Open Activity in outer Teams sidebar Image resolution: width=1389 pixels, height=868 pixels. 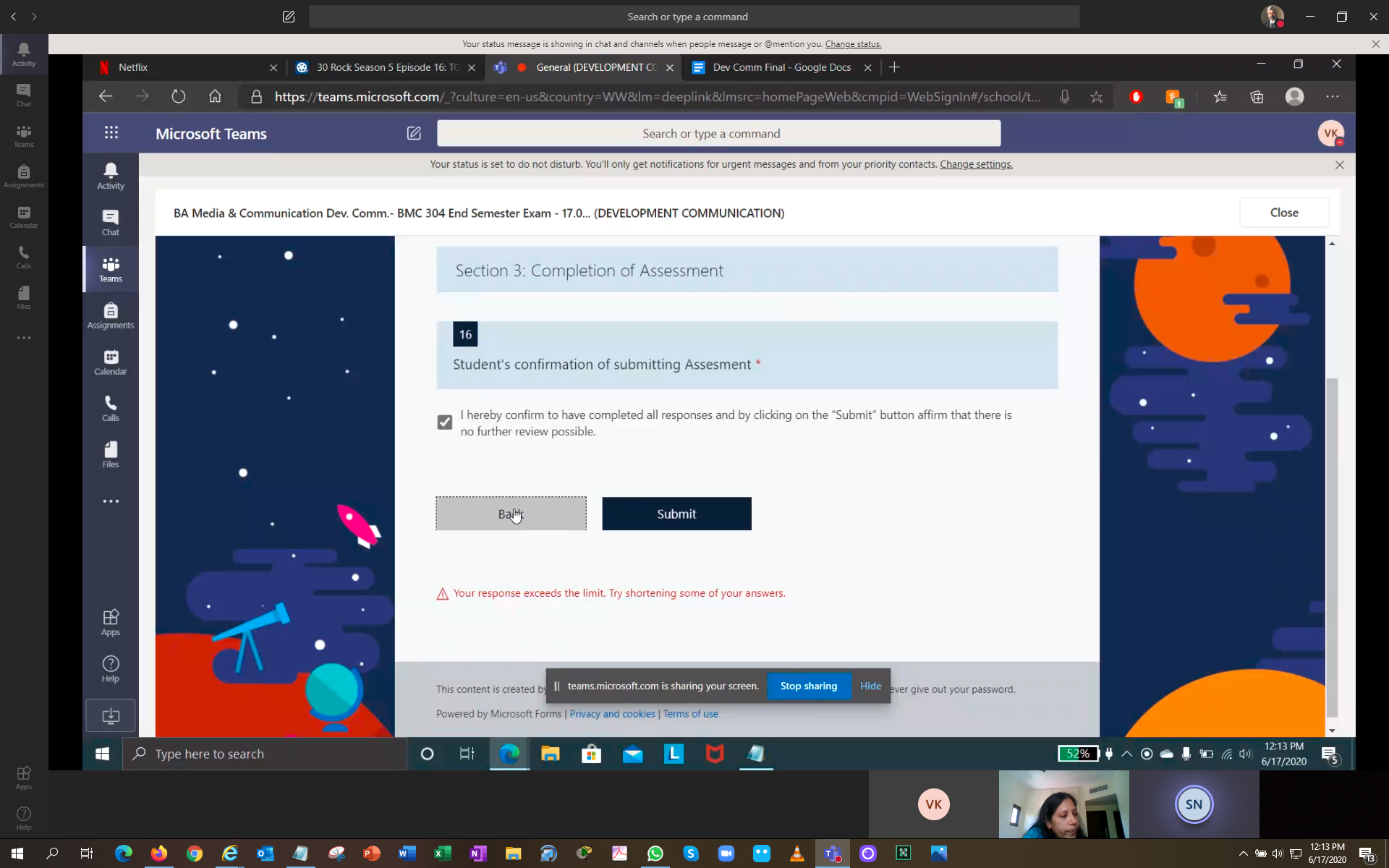click(23, 54)
